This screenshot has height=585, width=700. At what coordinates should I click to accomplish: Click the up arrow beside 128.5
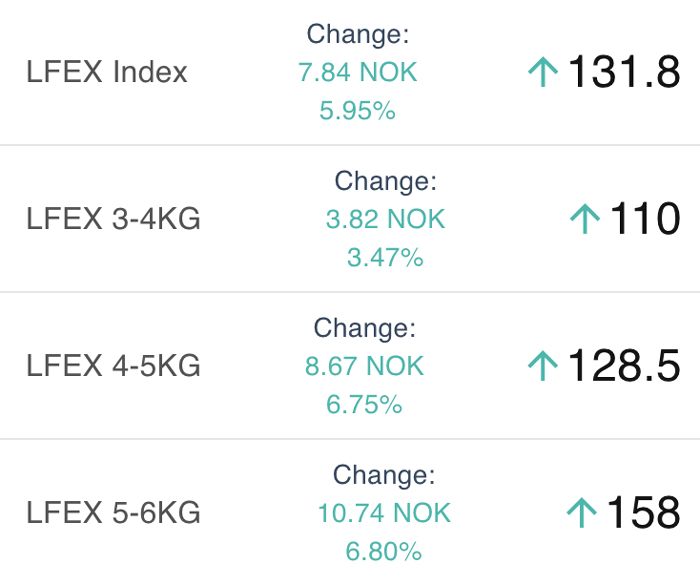(543, 366)
